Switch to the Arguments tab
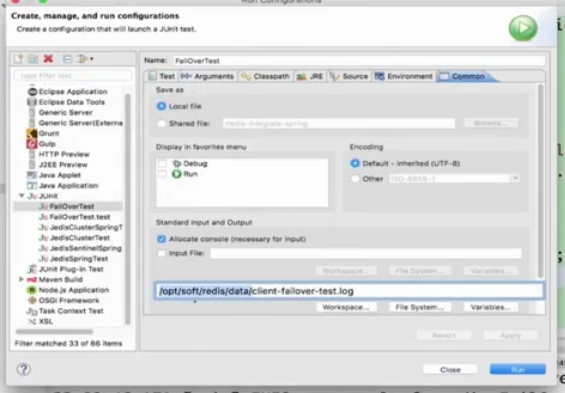This screenshot has height=393, width=565. point(207,76)
